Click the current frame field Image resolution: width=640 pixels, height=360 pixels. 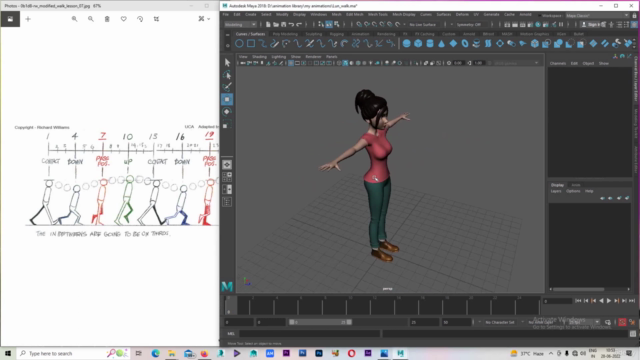click(557, 301)
